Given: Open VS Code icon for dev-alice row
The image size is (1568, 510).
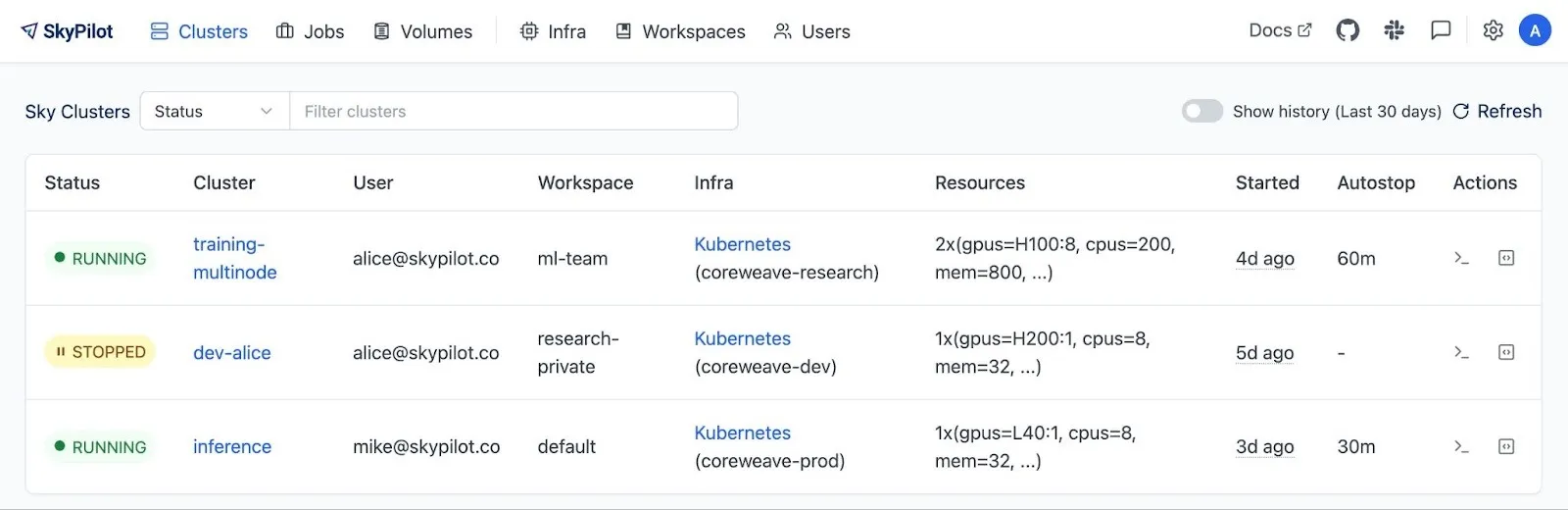Looking at the screenshot, I should [1506, 352].
